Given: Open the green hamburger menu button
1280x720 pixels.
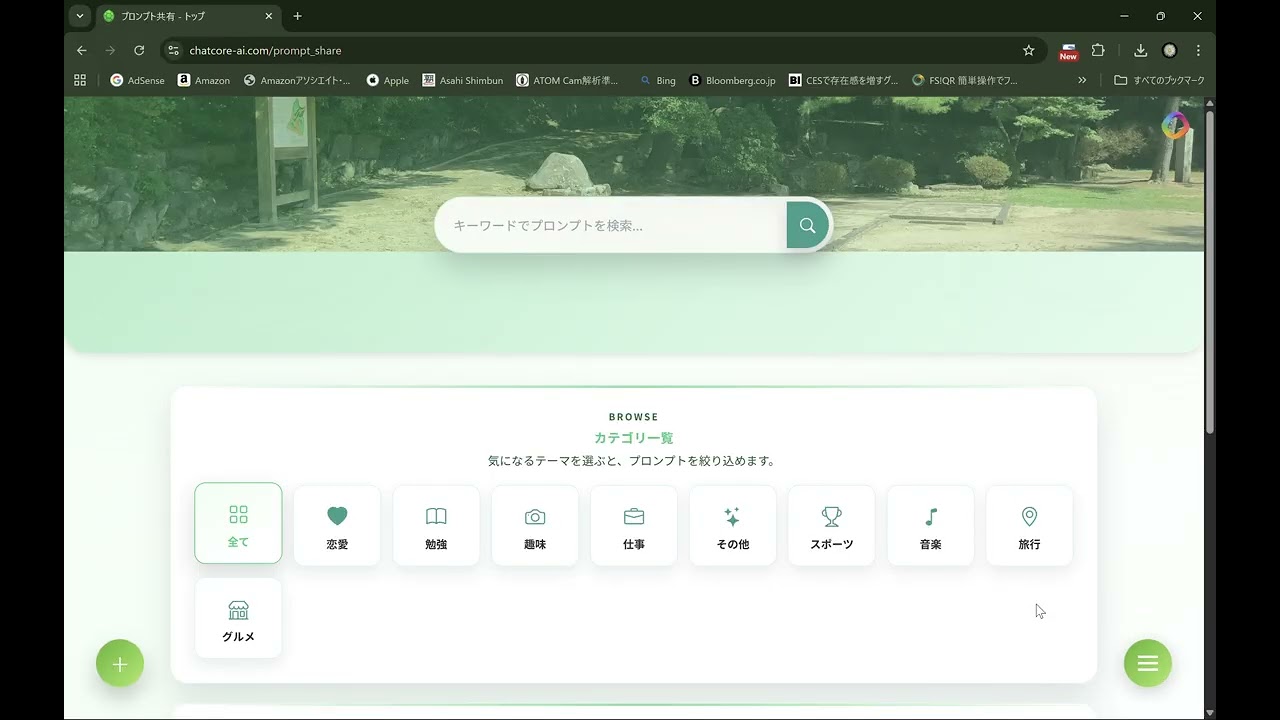Looking at the screenshot, I should click(x=1147, y=663).
